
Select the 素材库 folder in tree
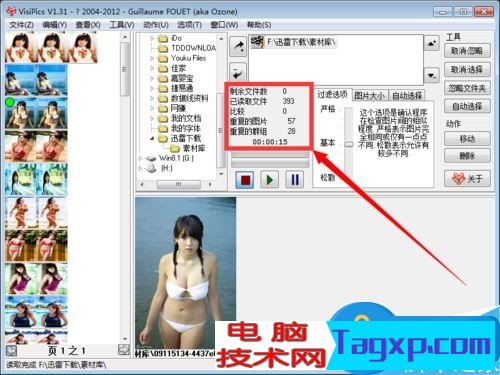pyautogui.click(x=194, y=148)
